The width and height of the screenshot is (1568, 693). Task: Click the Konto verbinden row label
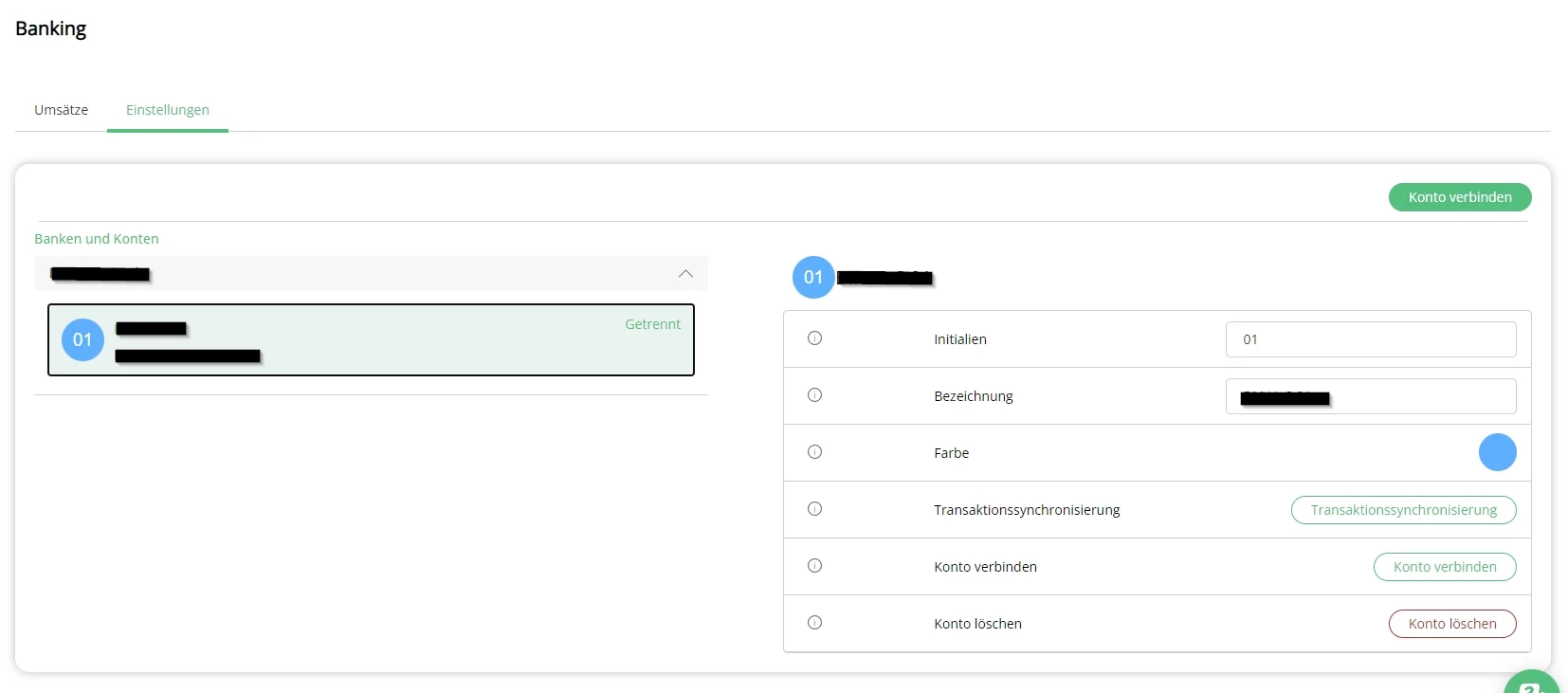click(x=985, y=567)
